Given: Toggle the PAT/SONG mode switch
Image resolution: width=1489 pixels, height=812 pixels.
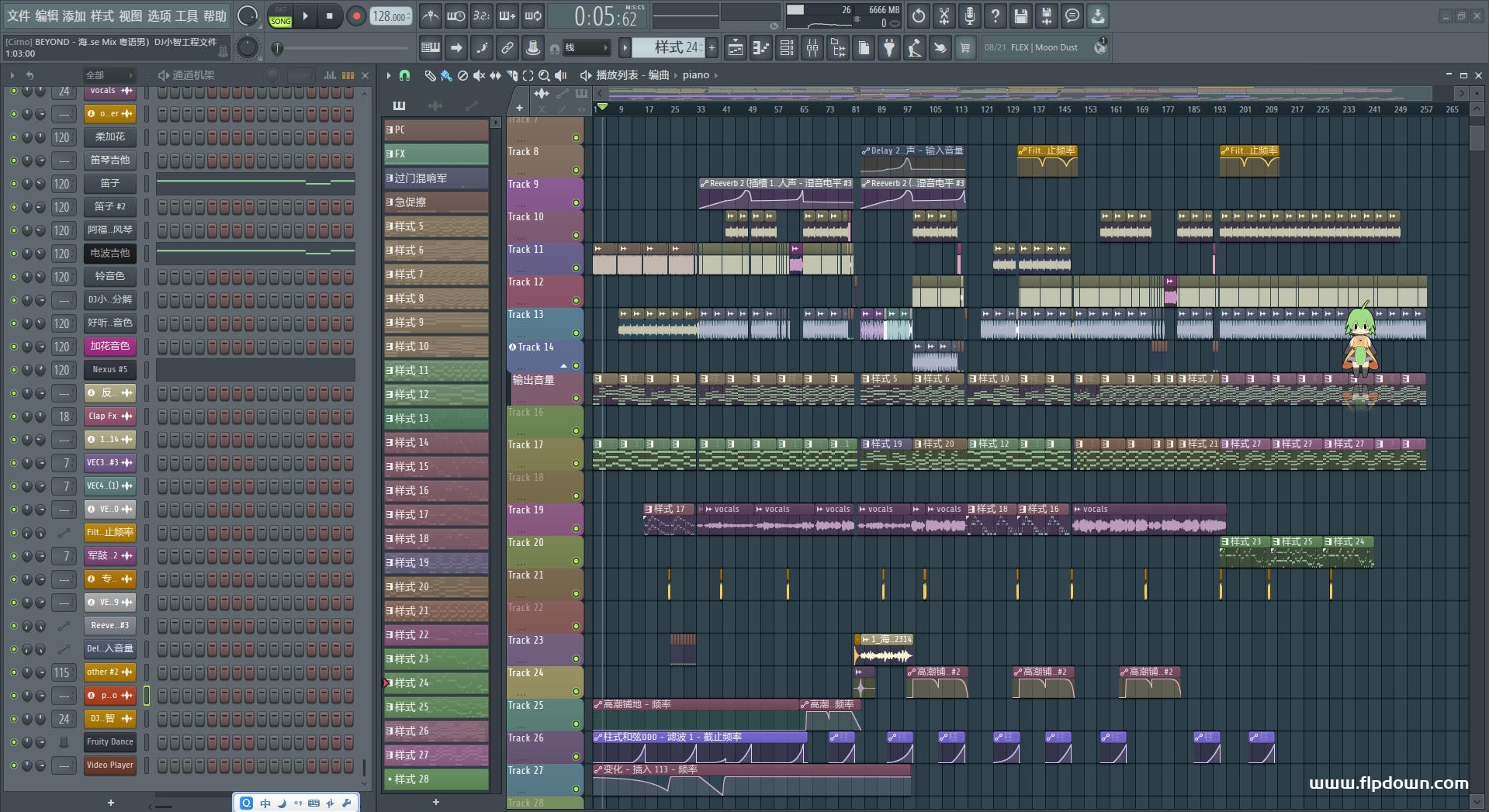Looking at the screenshot, I should pos(280,16).
